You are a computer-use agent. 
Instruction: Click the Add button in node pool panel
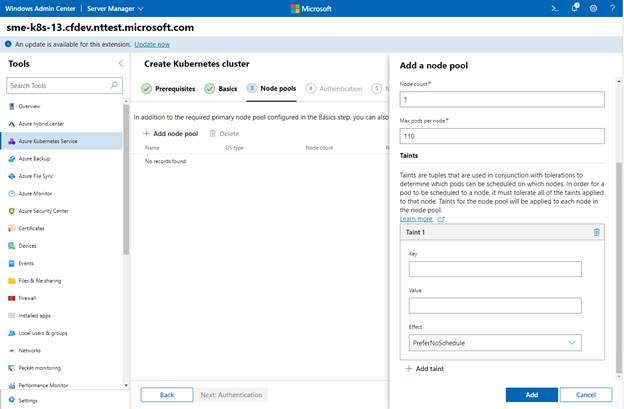(x=532, y=395)
